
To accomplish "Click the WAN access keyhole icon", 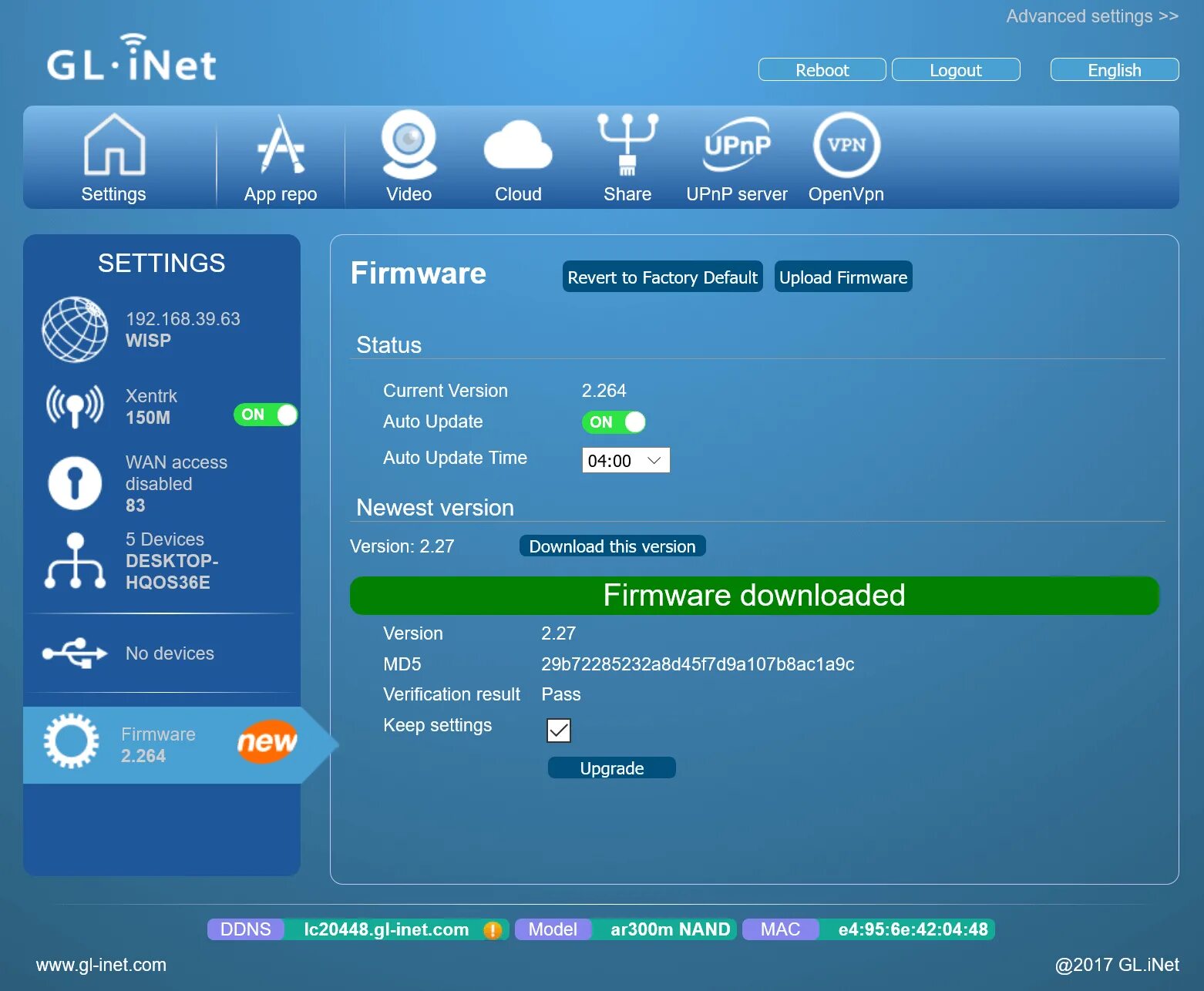I will [x=75, y=483].
